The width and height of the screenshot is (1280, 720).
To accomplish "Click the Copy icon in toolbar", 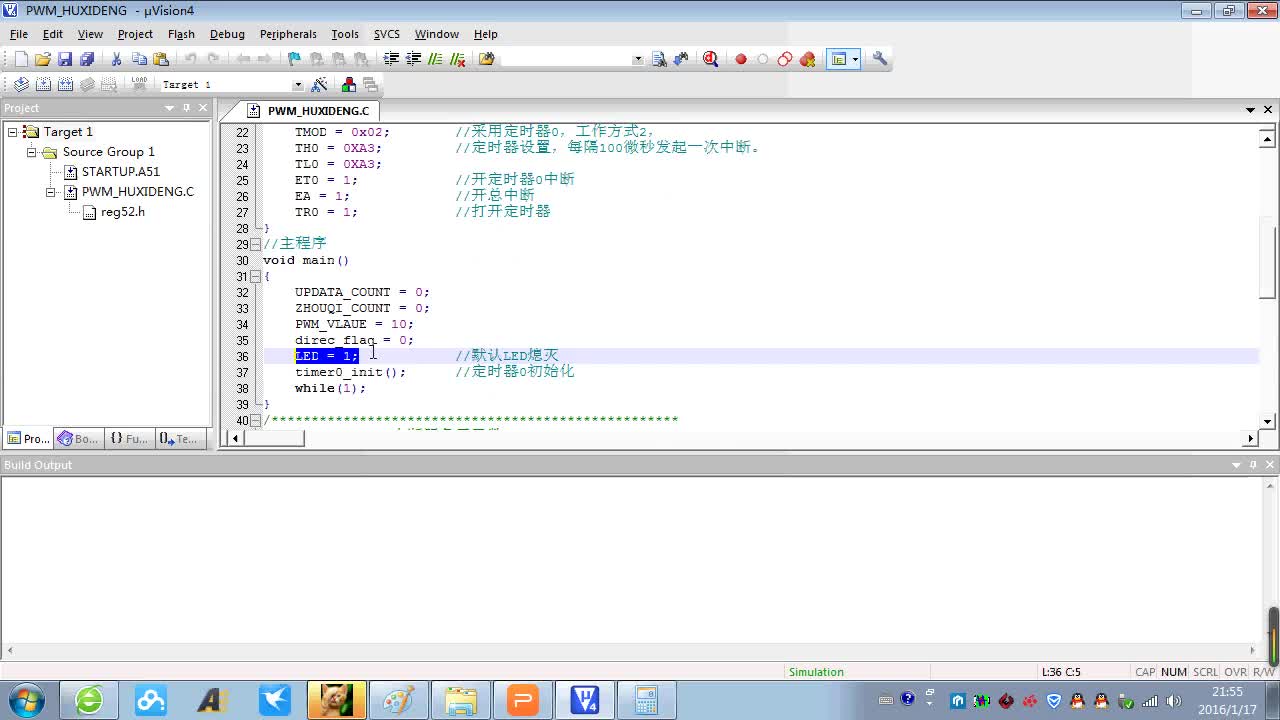I will (x=139, y=59).
